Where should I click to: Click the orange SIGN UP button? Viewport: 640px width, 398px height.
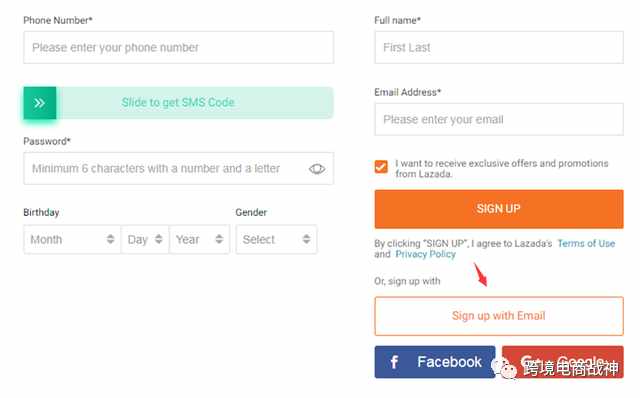[499, 209]
